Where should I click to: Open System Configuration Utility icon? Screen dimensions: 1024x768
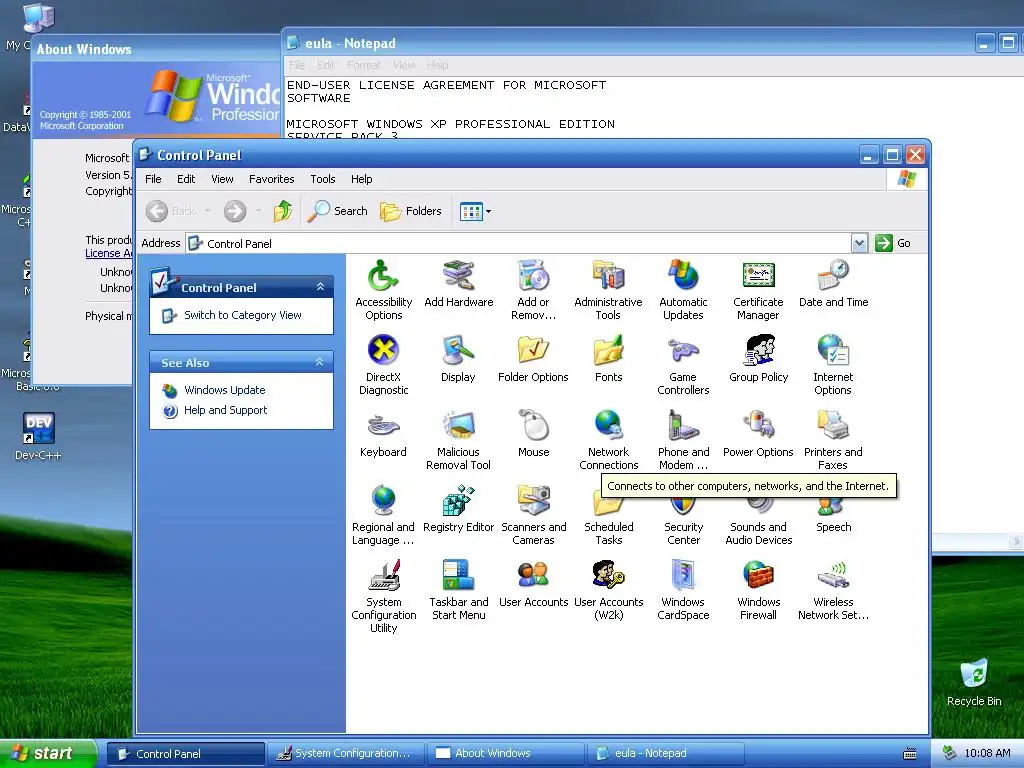pos(383,575)
